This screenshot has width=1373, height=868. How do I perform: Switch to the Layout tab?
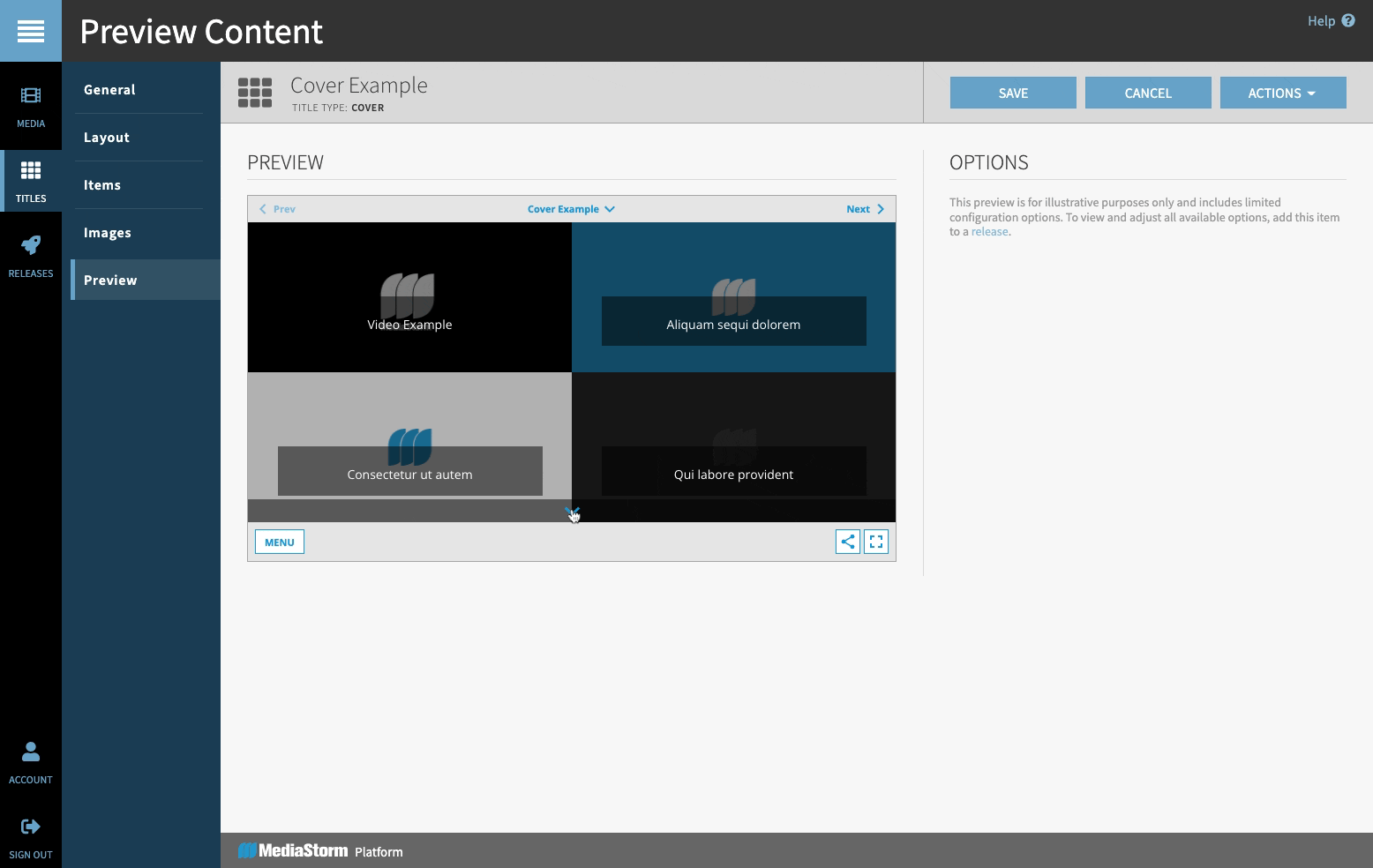107,137
